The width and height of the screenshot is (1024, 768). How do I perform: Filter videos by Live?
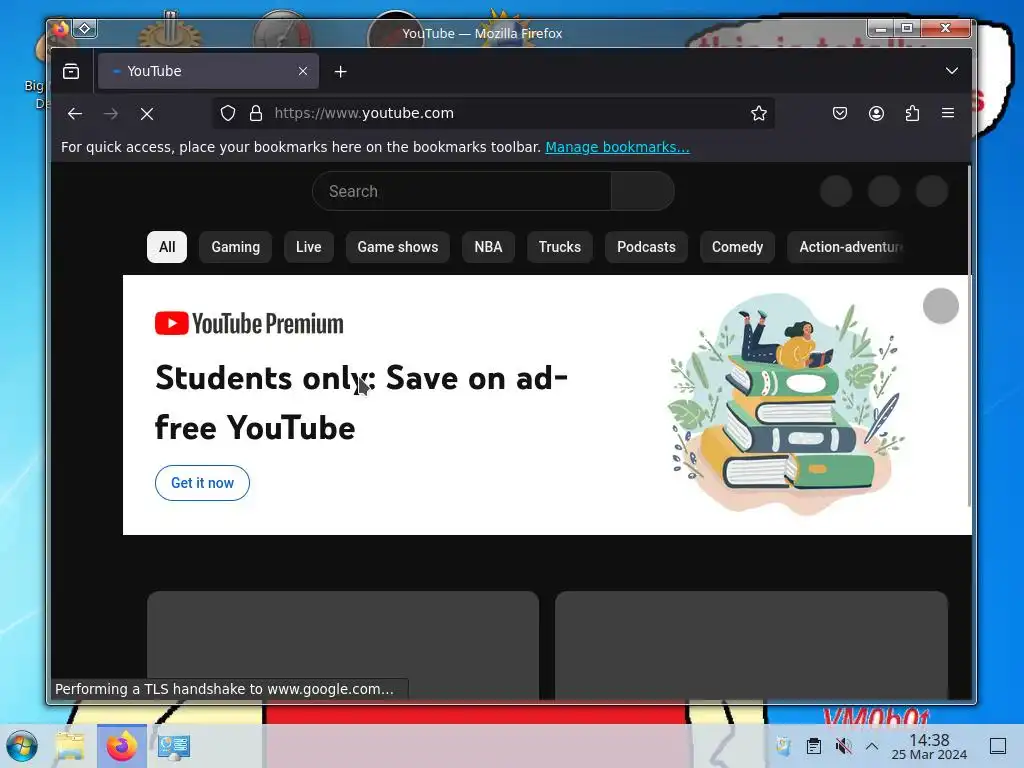308,247
